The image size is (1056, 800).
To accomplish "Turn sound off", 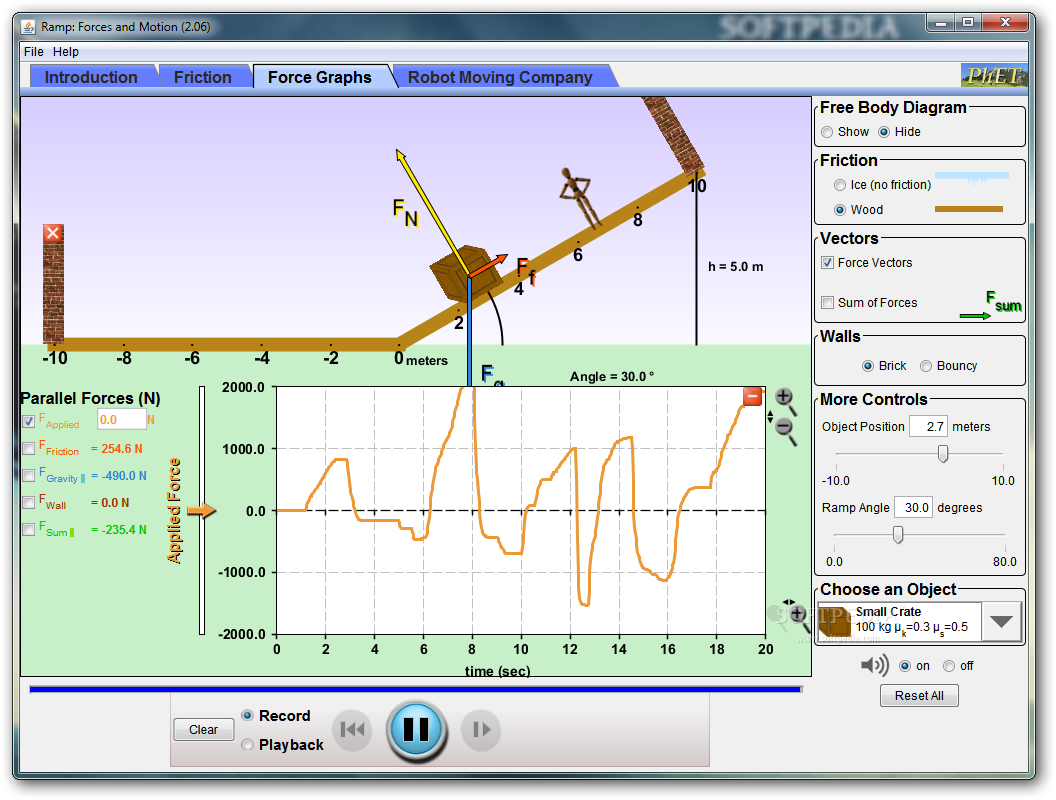I will click(949, 666).
